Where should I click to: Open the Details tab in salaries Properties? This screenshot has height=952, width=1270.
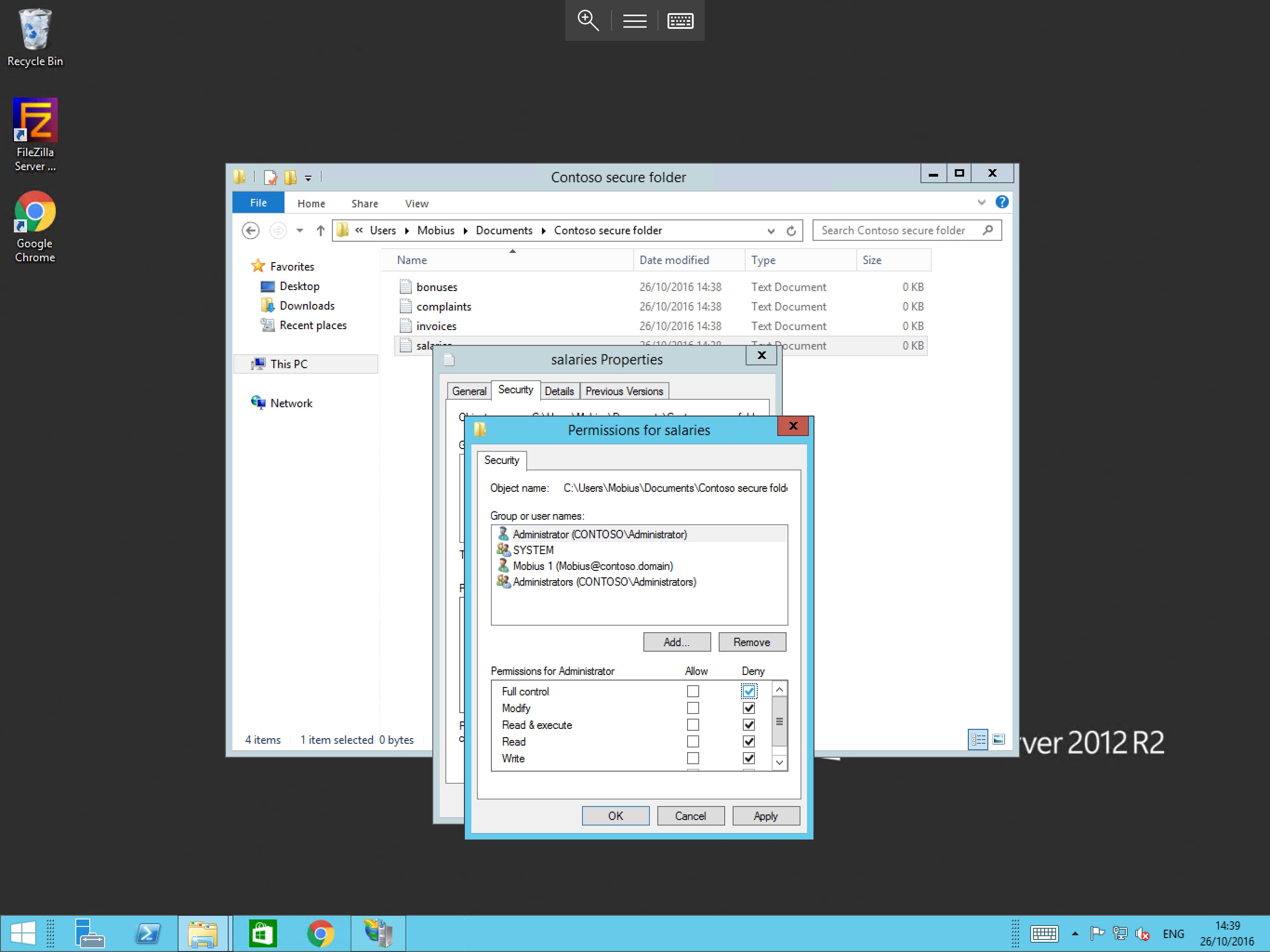pos(559,391)
